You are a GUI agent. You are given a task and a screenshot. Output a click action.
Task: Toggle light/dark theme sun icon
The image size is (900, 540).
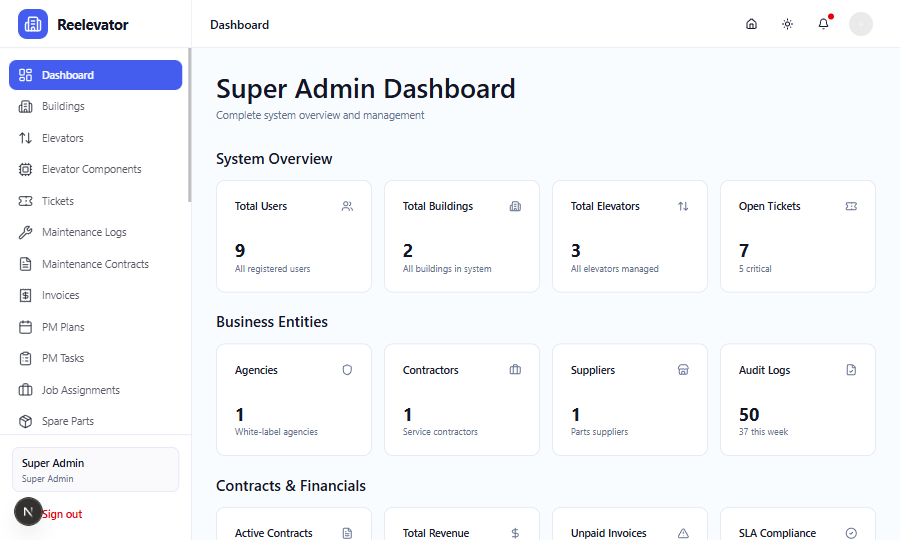(787, 24)
